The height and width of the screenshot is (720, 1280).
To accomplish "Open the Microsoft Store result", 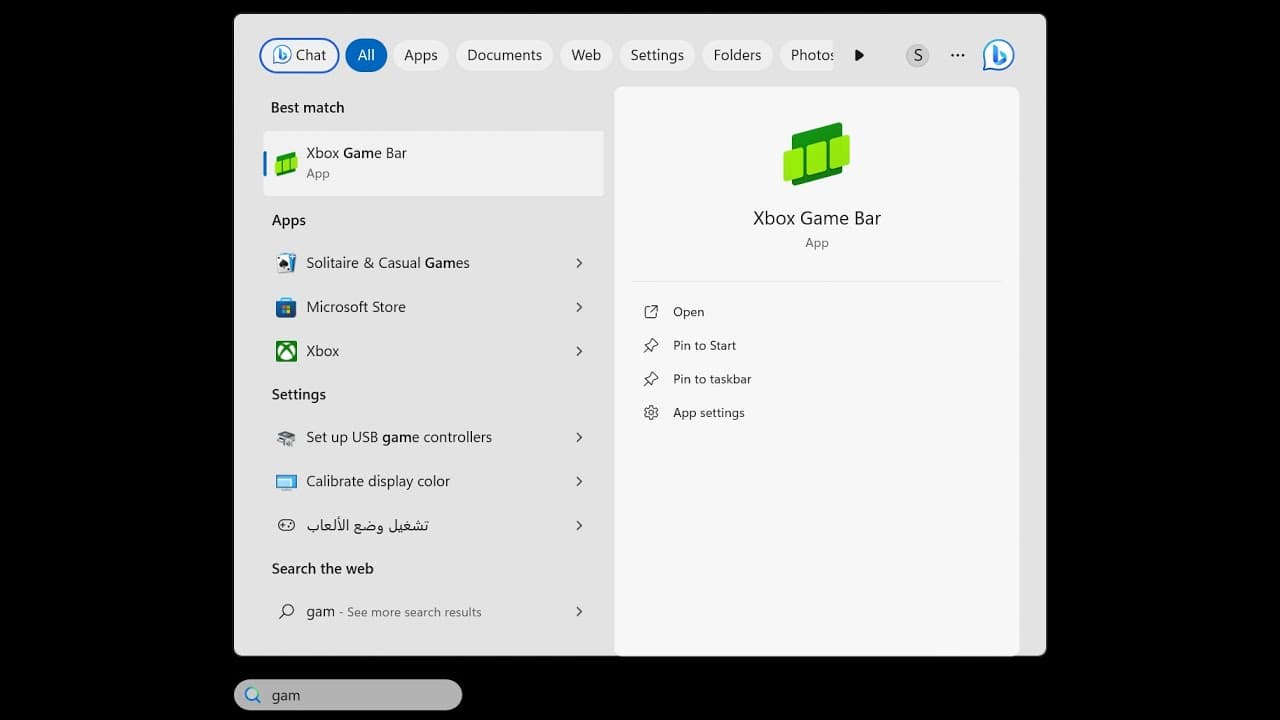I will tap(433, 307).
